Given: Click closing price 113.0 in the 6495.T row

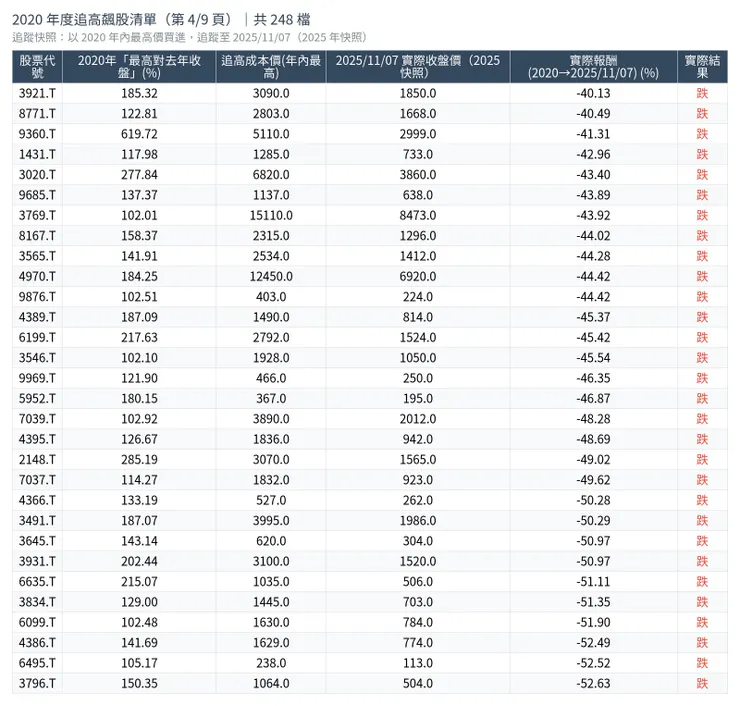Looking at the screenshot, I should [418, 663].
